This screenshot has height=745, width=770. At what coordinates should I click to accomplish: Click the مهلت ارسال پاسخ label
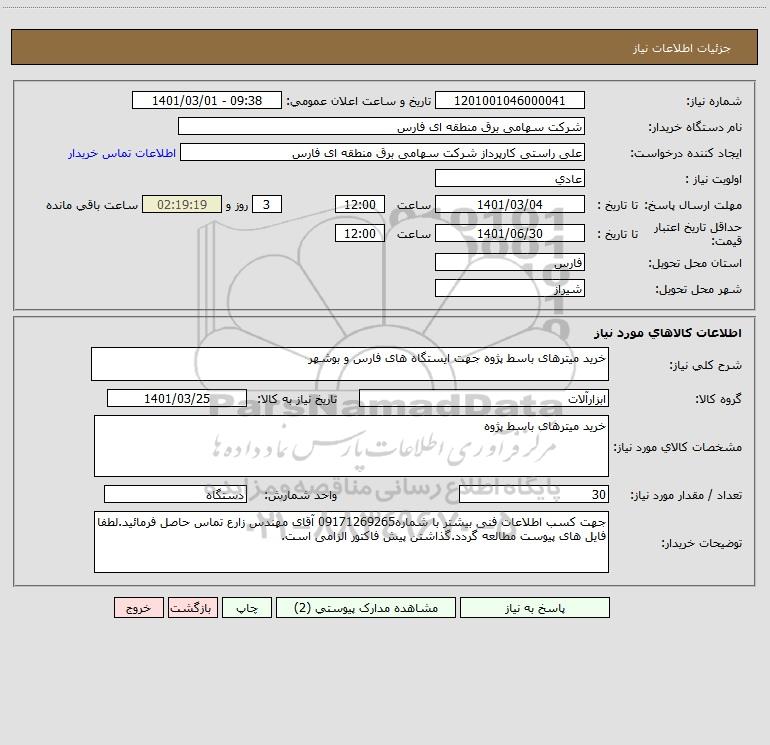(x=693, y=205)
